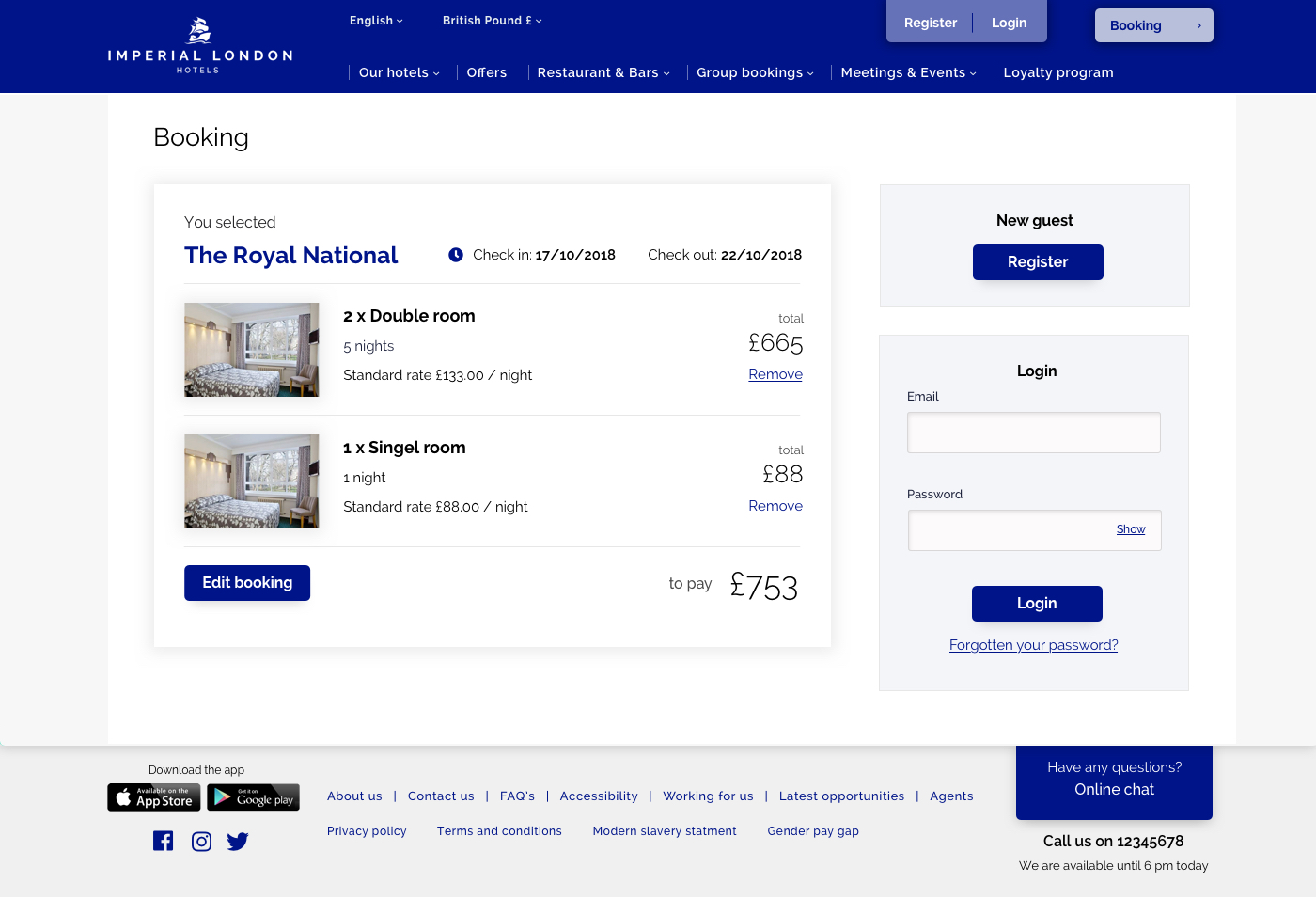Expand the Our hotels menu

399,72
